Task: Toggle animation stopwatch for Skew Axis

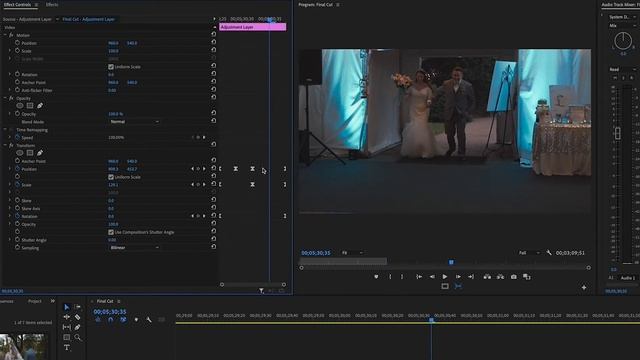Action: click(17, 208)
